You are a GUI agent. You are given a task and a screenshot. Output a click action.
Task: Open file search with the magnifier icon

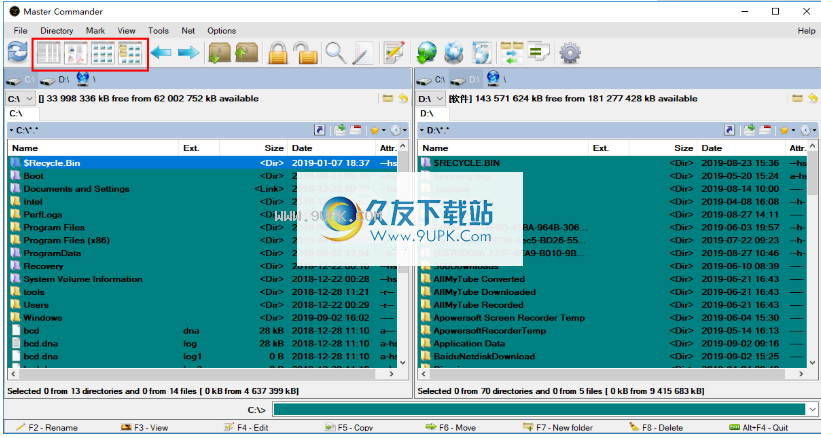[x=336, y=53]
